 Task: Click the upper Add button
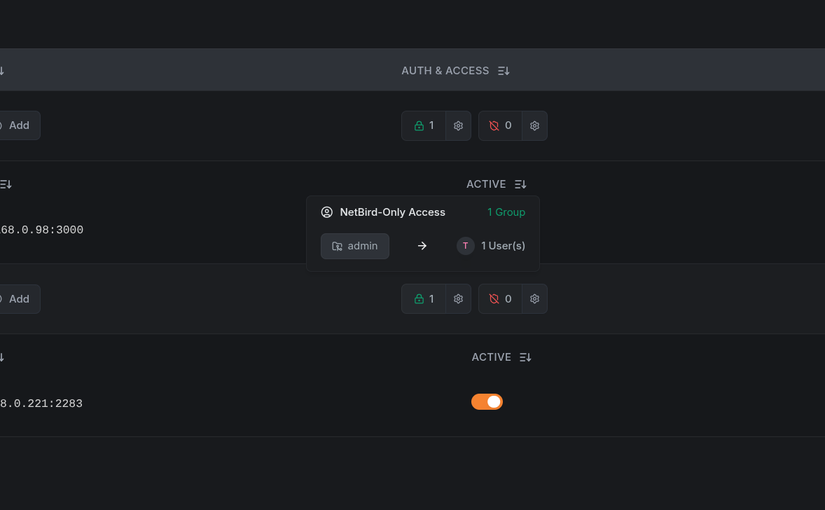click(16, 125)
